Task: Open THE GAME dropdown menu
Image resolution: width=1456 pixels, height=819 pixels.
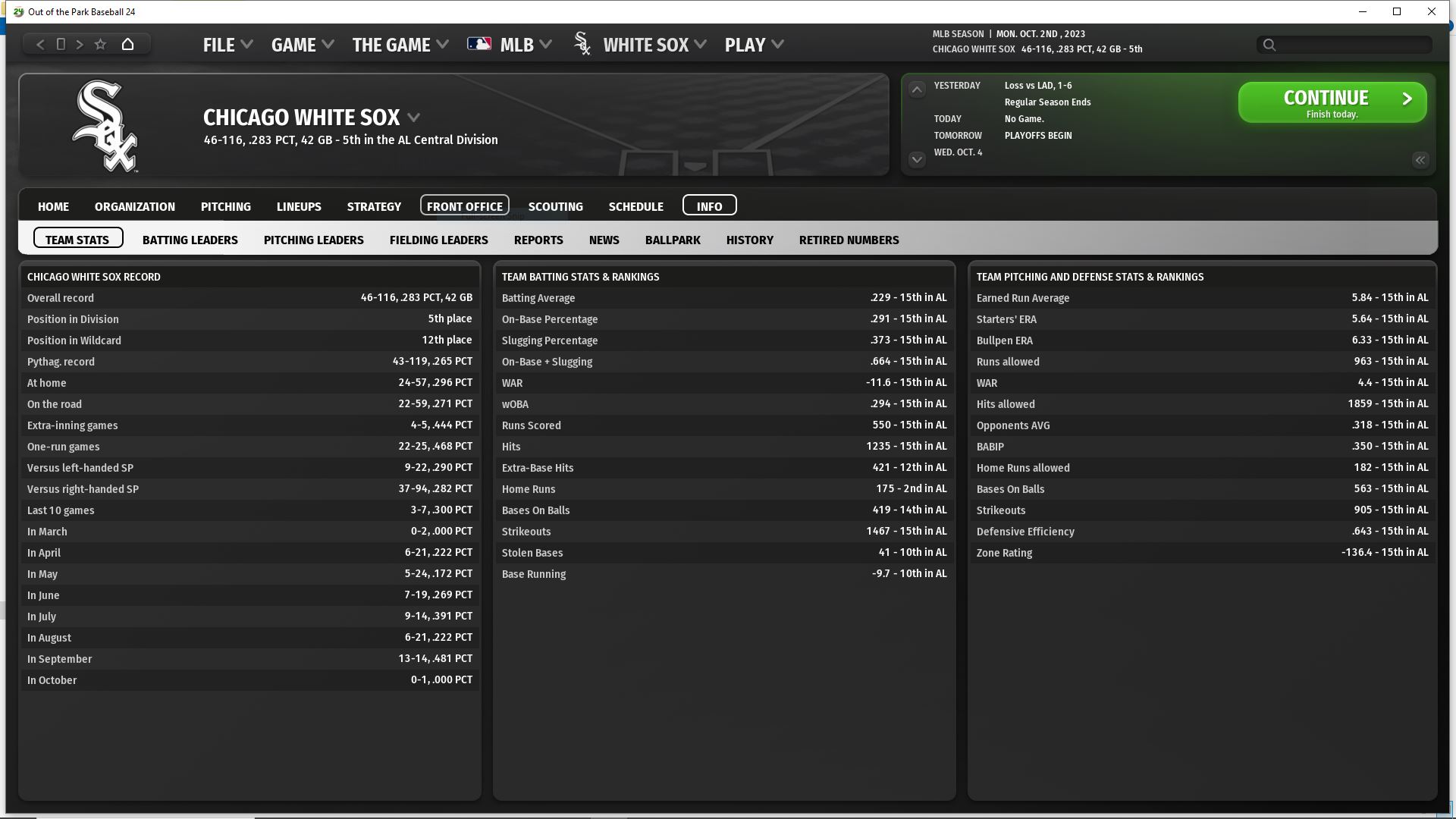Action: (400, 45)
